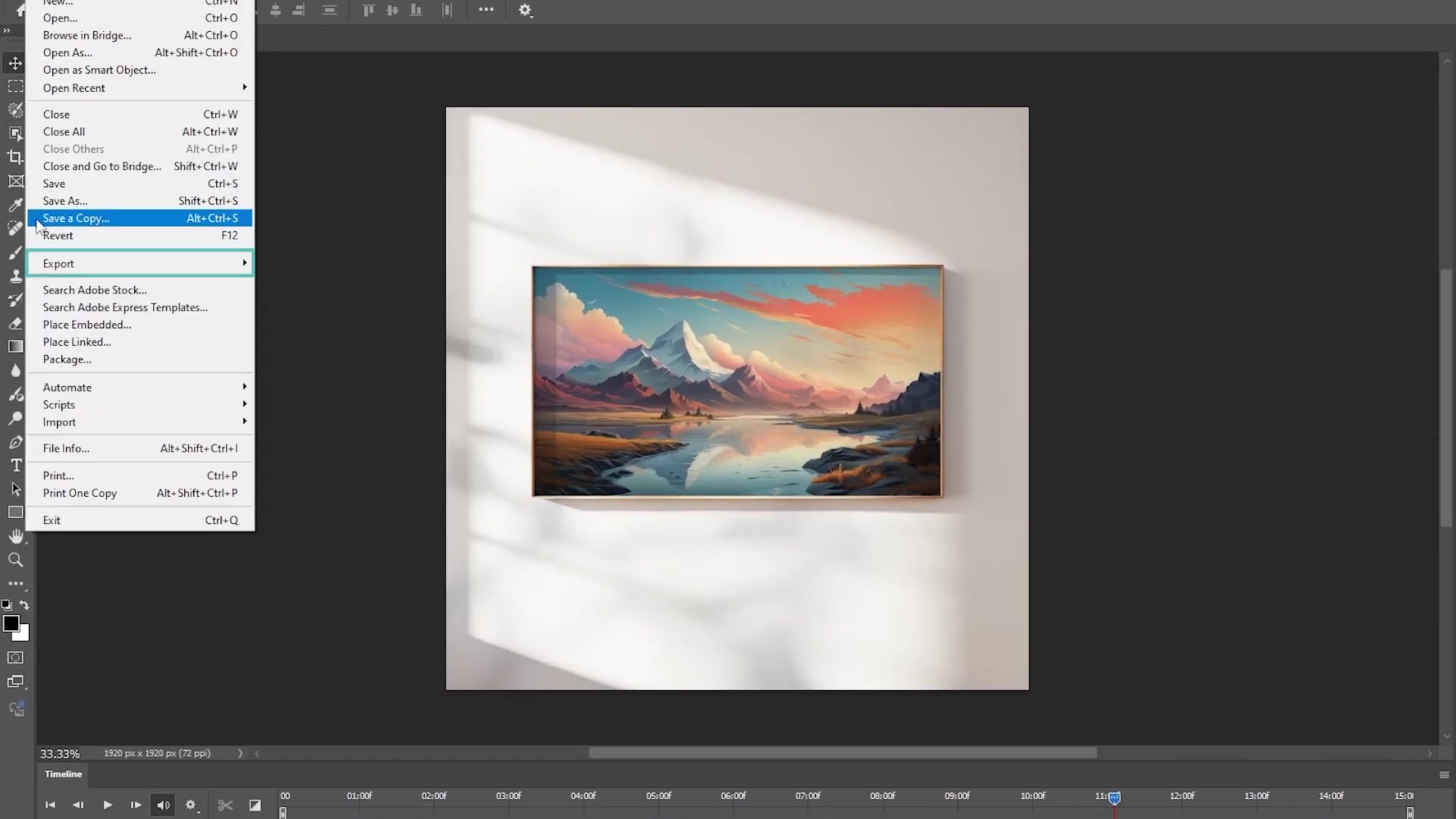Select the Type tool
Image resolution: width=1456 pixels, height=819 pixels.
[x=15, y=465]
